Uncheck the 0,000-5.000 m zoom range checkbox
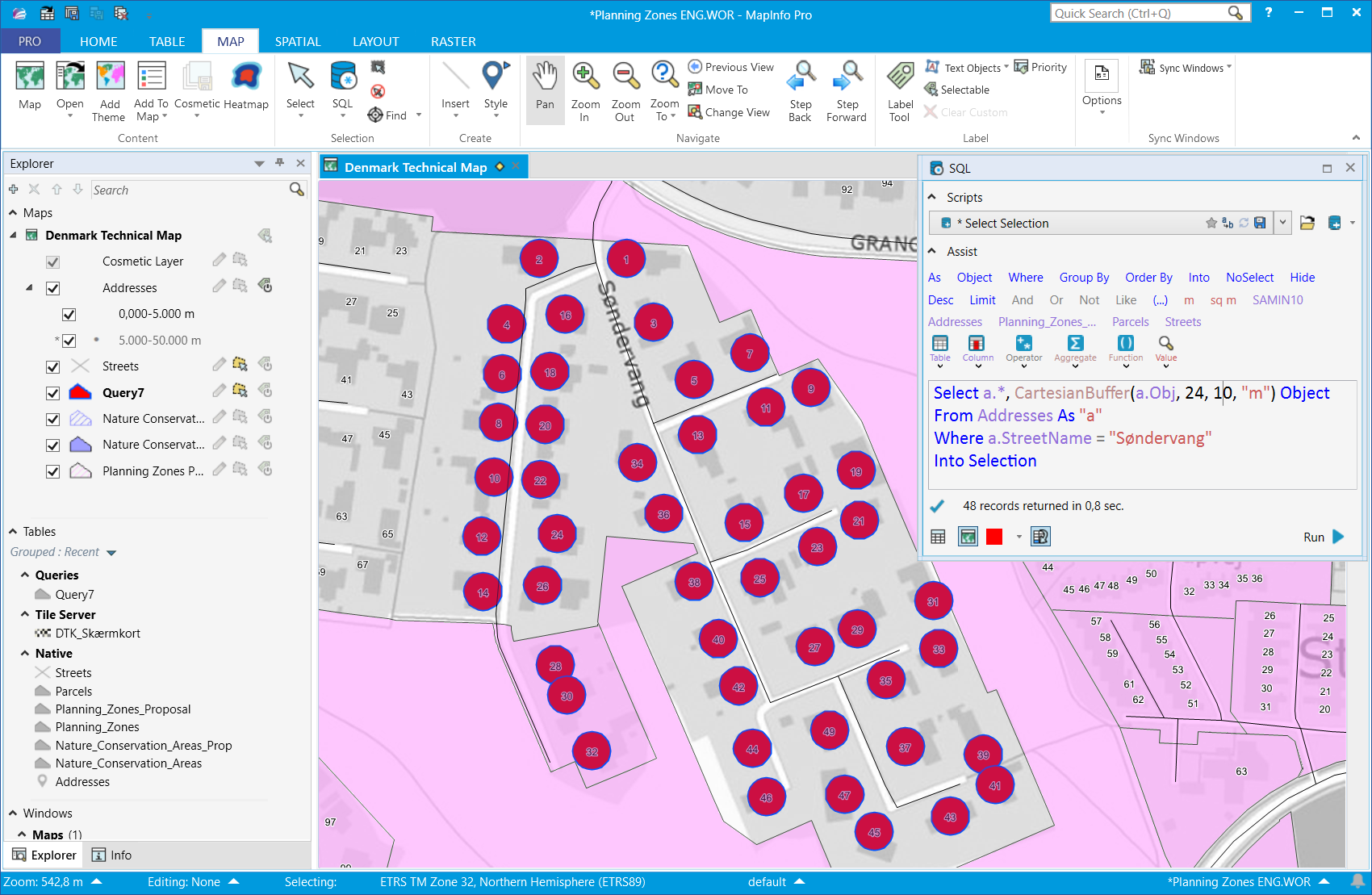This screenshot has height=895, width=1372. tap(69, 315)
